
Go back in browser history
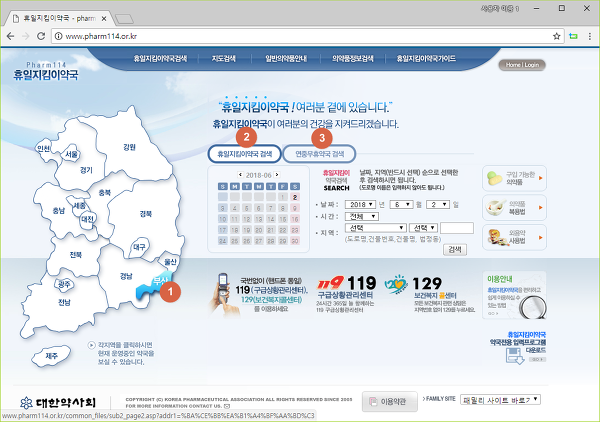10,36
